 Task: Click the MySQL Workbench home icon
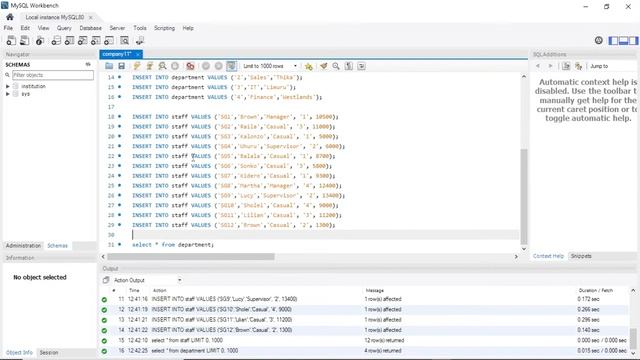tap(10, 17)
